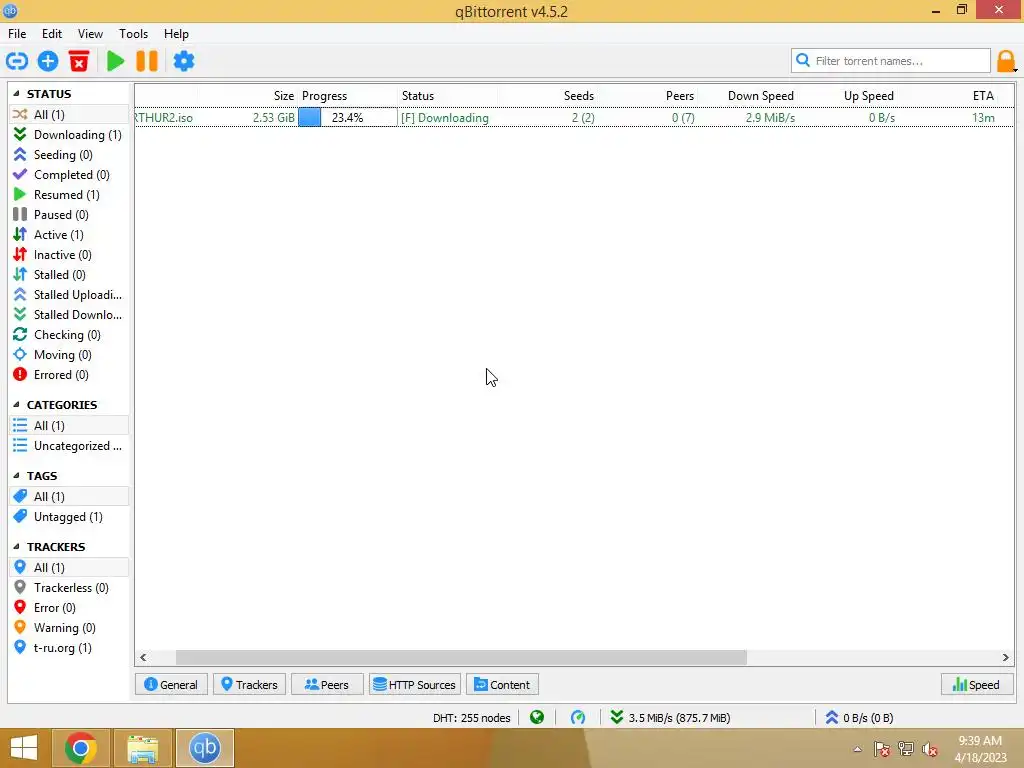Select the tracker Error (0) filter
This screenshot has height=768, width=1024.
coord(69,608)
